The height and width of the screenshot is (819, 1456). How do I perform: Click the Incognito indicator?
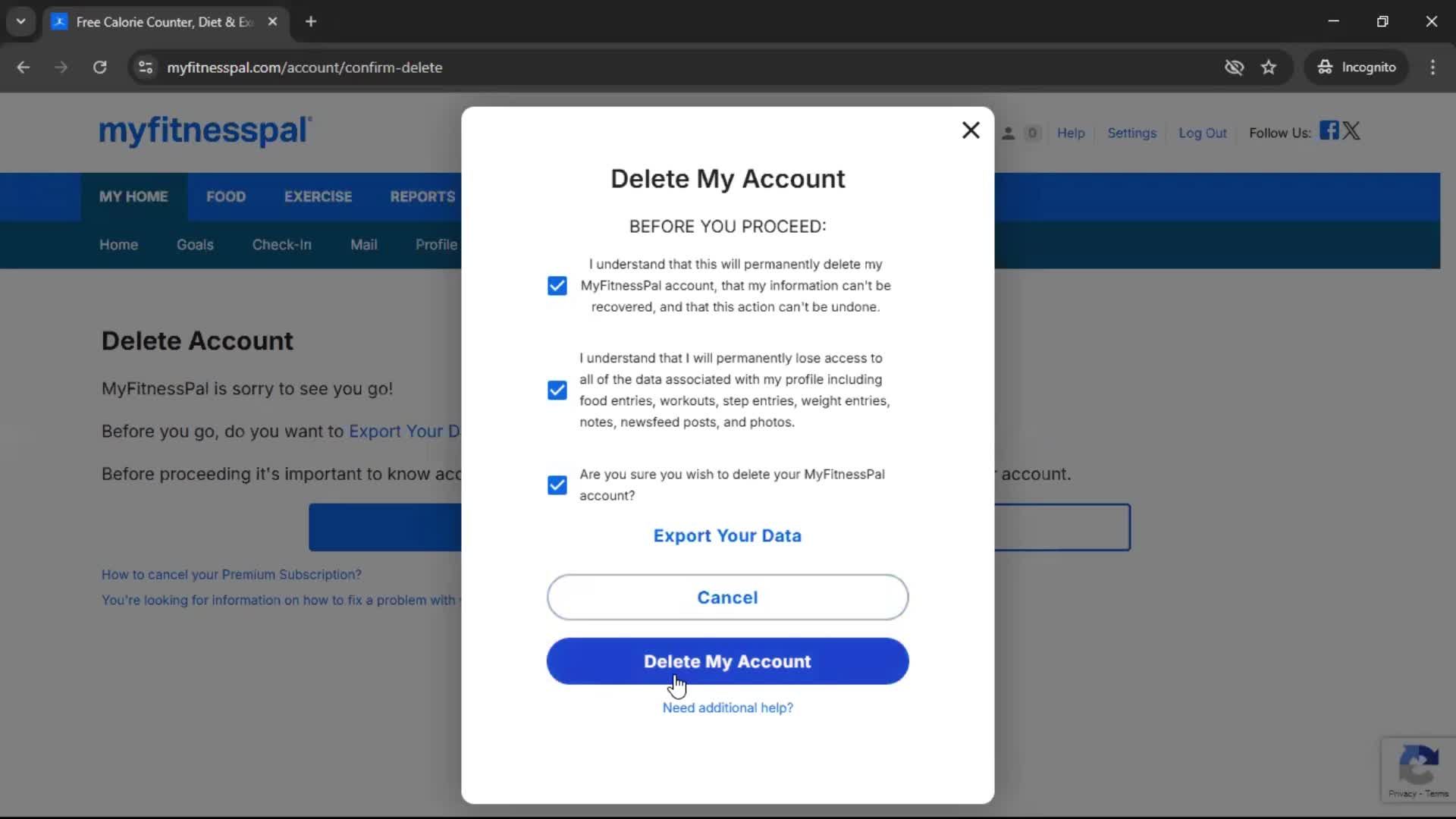[1357, 67]
